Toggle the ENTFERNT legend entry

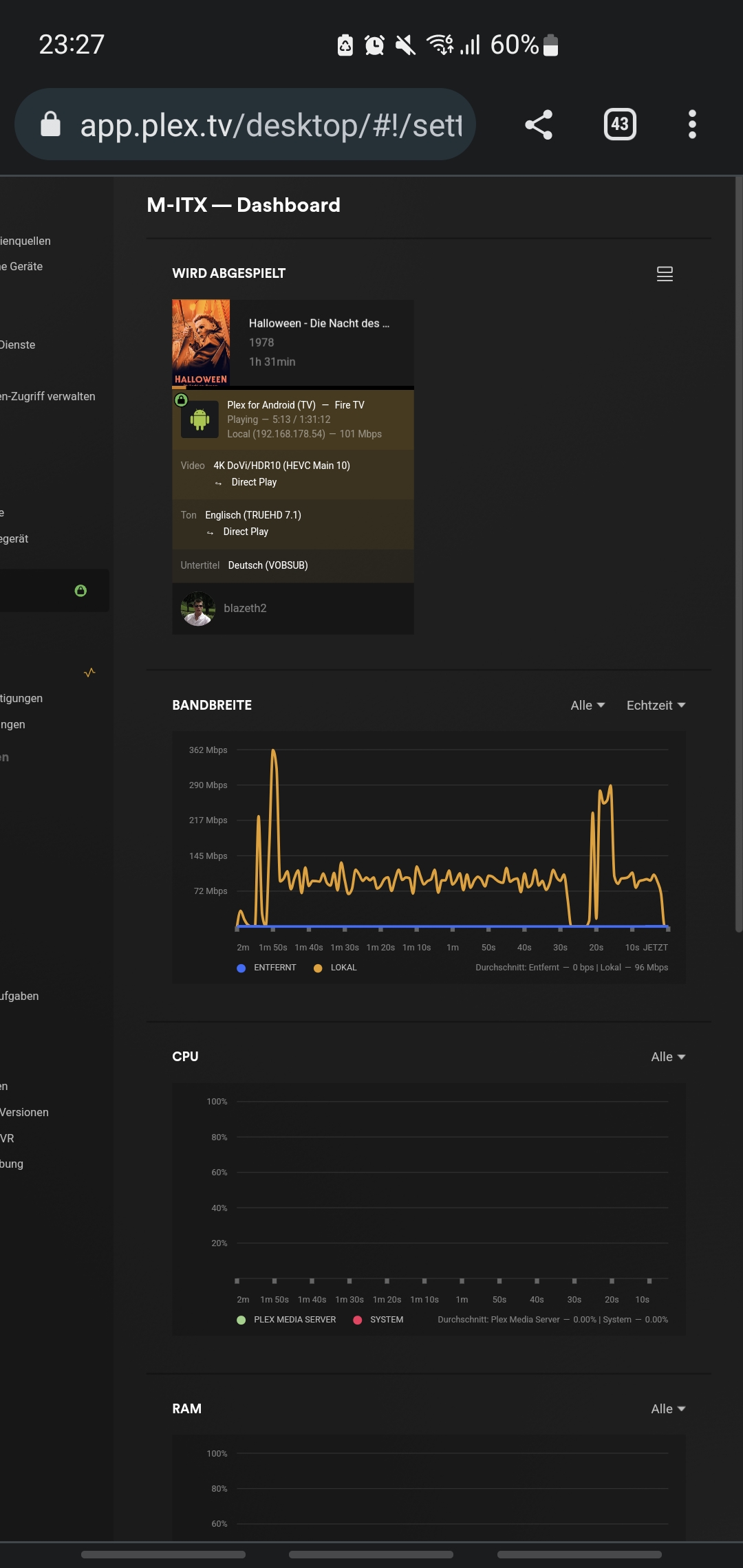pos(266,968)
